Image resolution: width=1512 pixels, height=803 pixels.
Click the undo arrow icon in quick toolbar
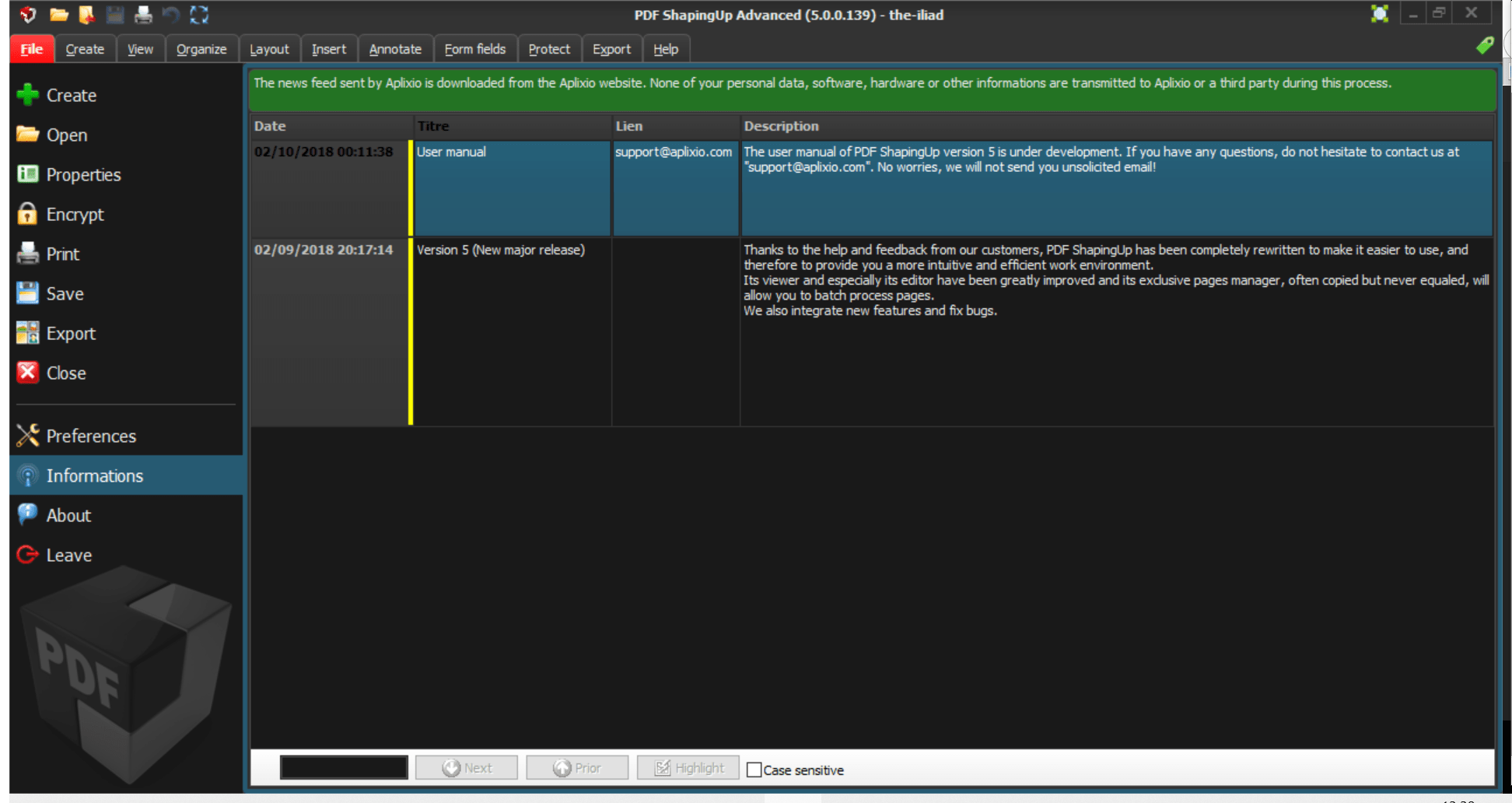pyautogui.click(x=171, y=14)
